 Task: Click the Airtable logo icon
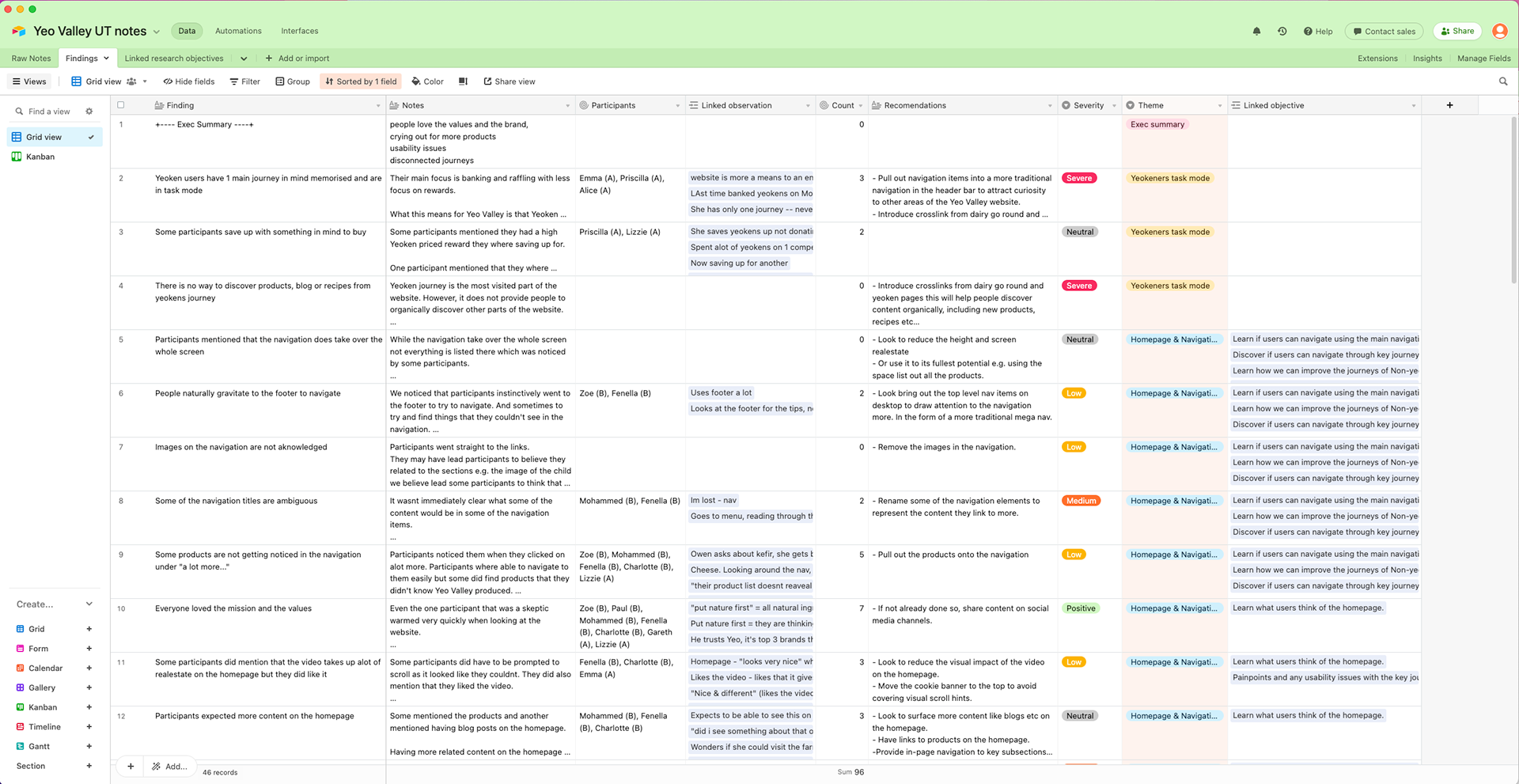click(x=19, y=31)
